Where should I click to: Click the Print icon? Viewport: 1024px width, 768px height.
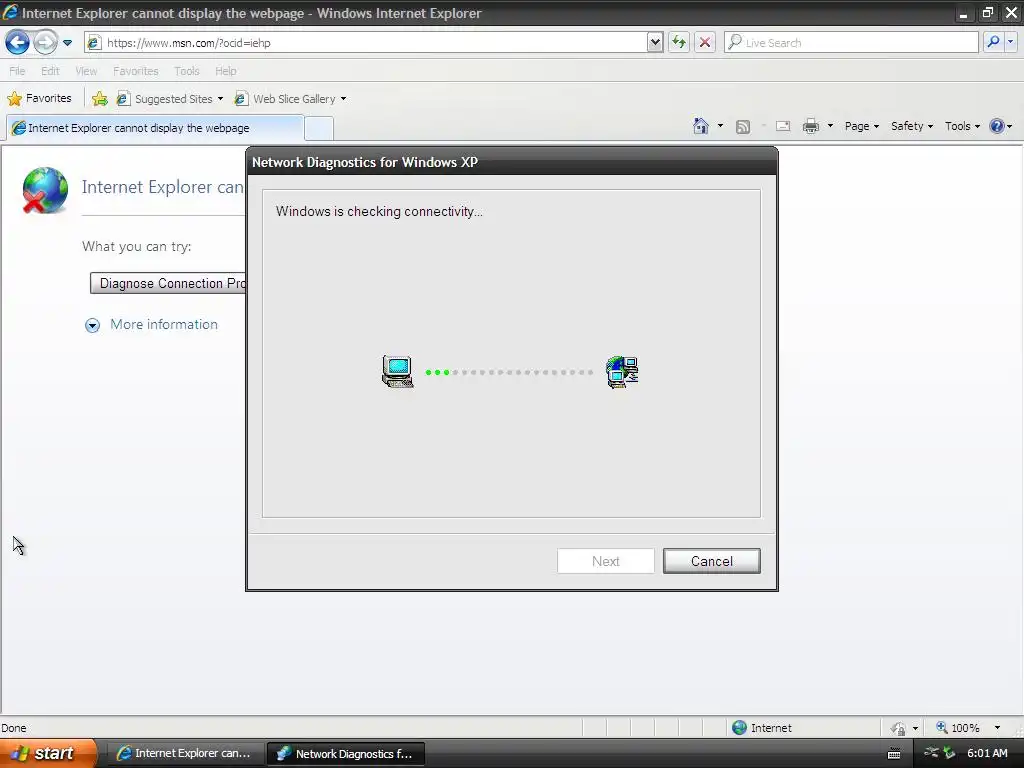[811, 126]
